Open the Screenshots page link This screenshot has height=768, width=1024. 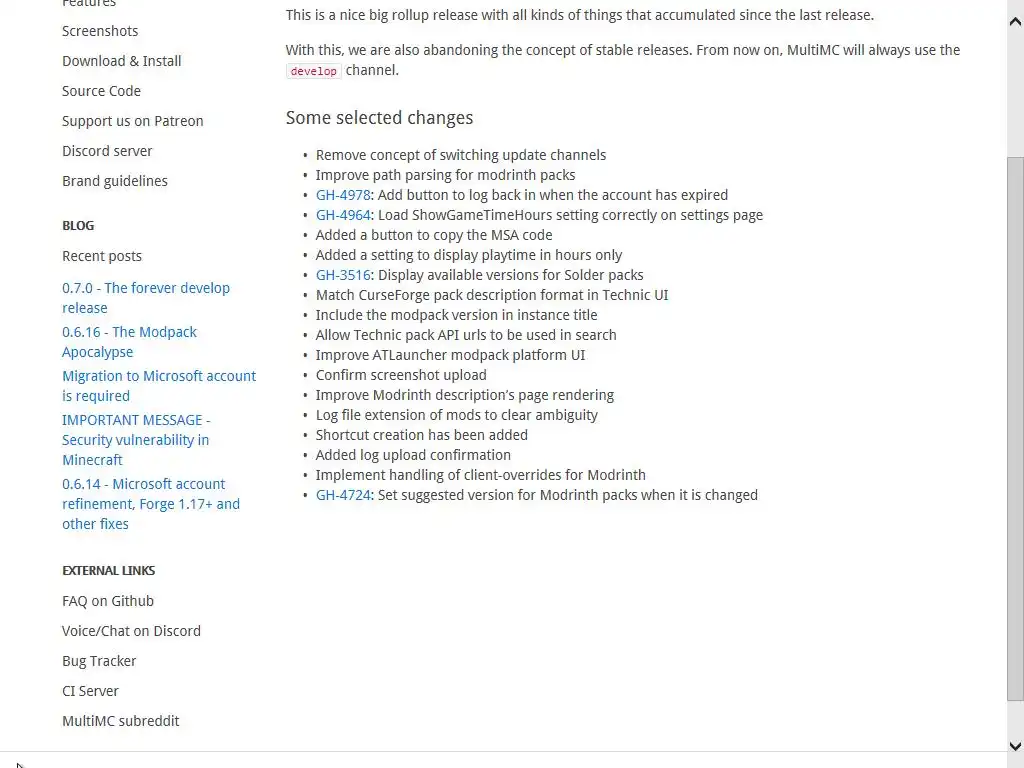(x=100, y=31)
